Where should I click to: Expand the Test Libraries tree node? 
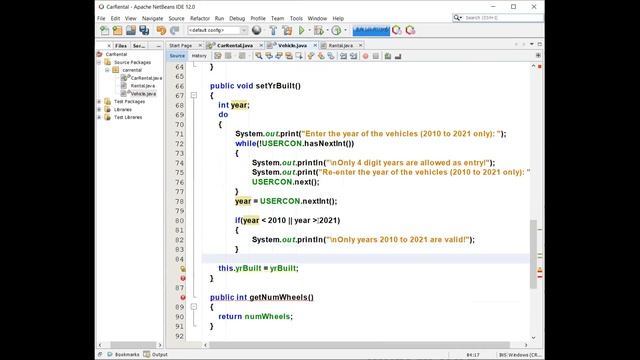[x=99, y=117]
